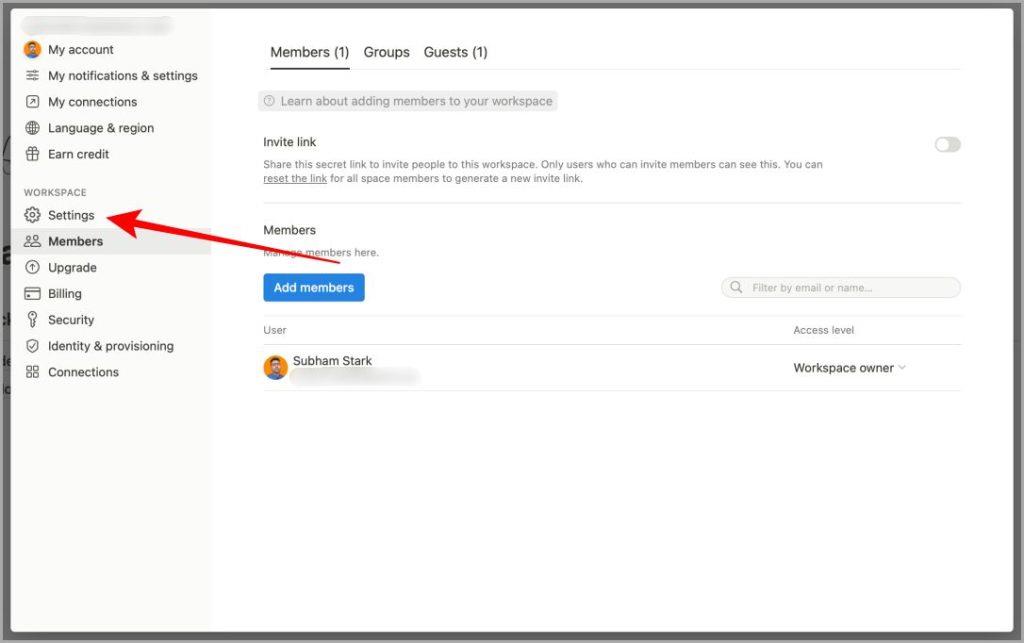Open Identity & provisioning section

pos(111,346)
